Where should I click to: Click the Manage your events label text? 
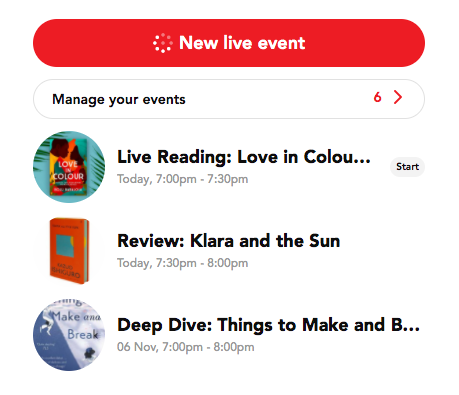click(119, 99)
